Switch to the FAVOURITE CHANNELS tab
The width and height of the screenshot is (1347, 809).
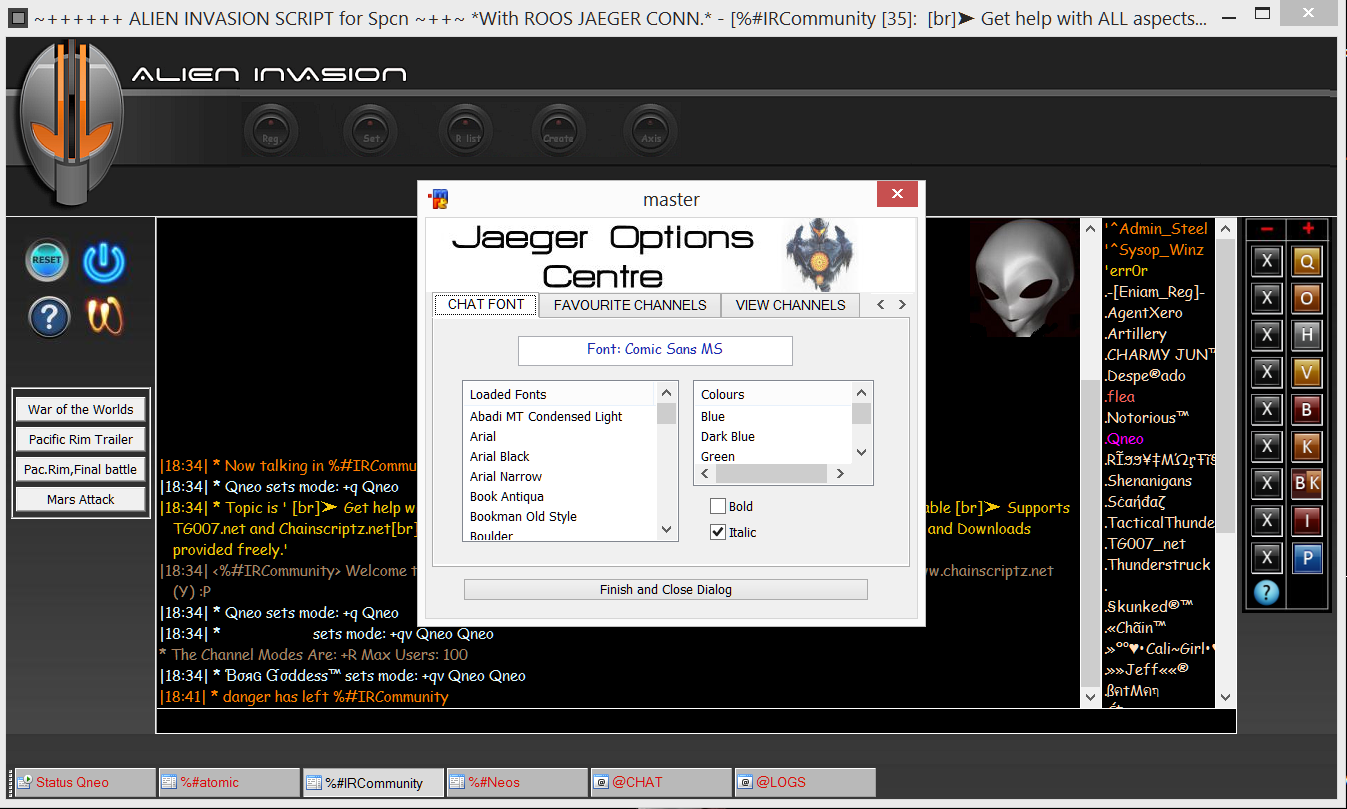coord(630,305)
